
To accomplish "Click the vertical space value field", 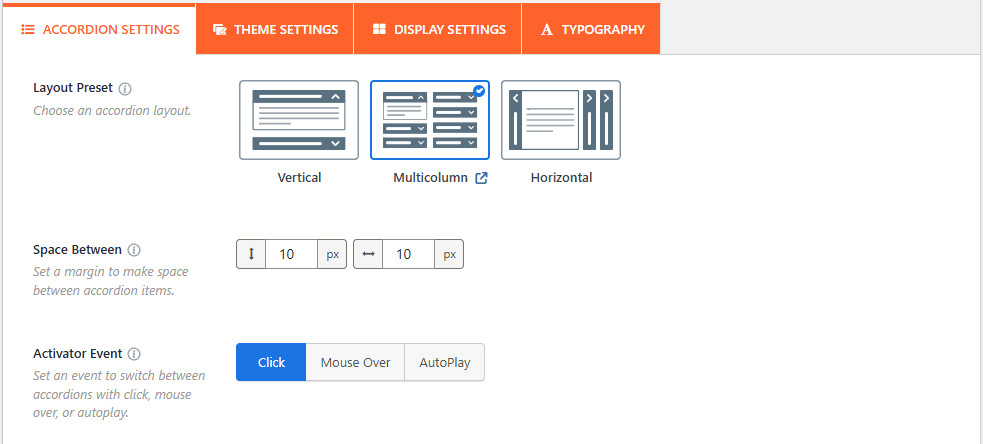I will pyautogui.click(x=291, y=255).
